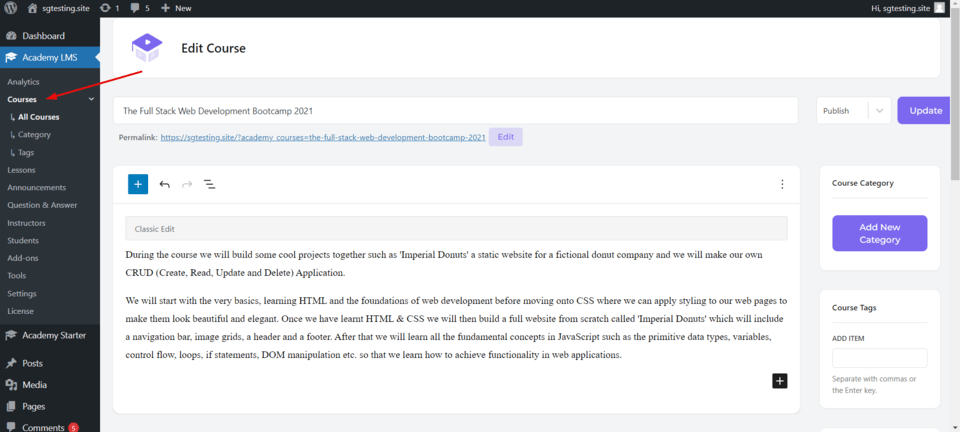Click the course title input field

(455, 111)
